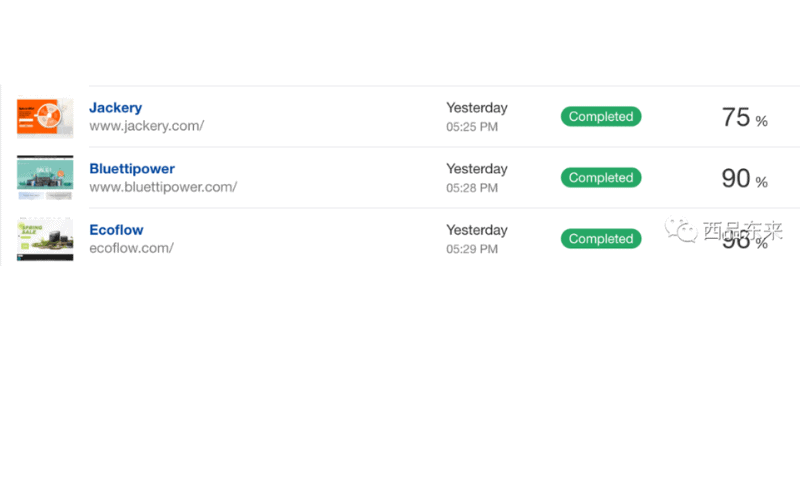Open the Bluettipower site thumbnail
Viewport: 800px width, 500px height.
45,178
